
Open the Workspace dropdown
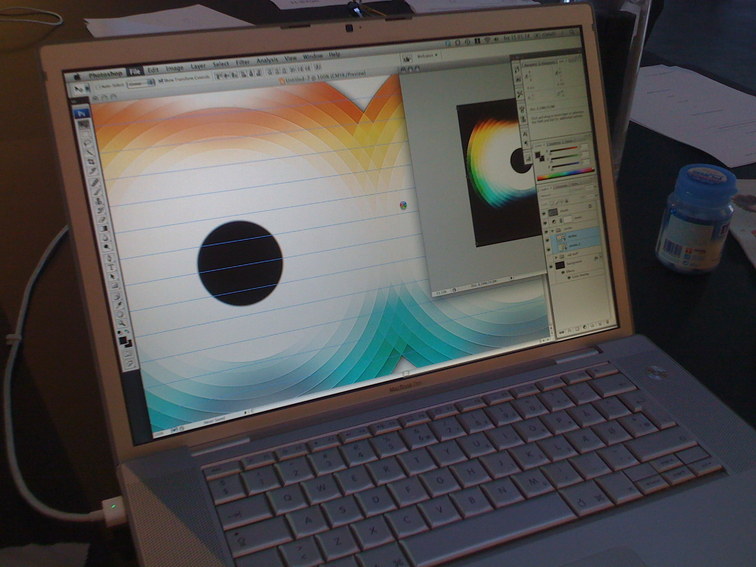427,56
